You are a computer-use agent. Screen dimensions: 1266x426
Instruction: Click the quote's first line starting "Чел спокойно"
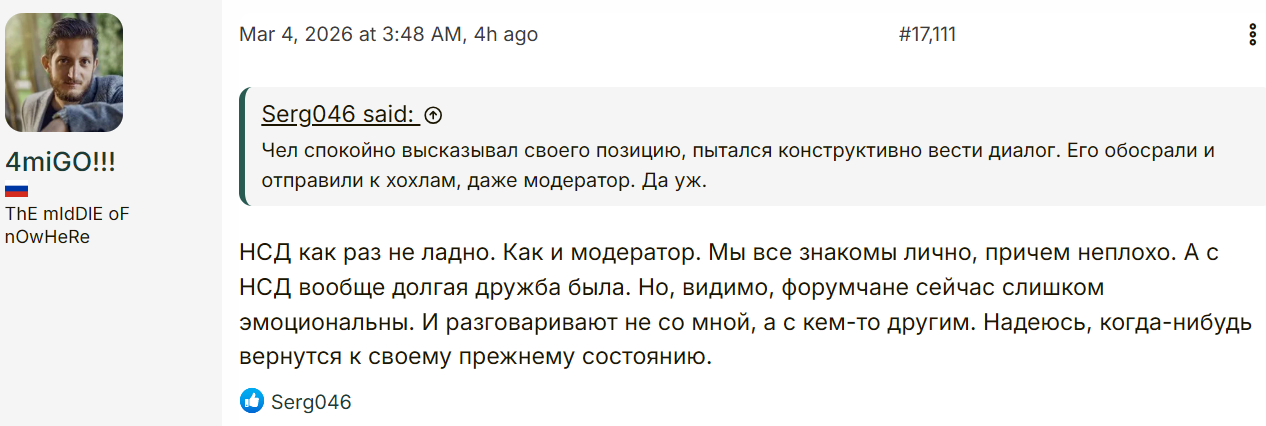click(738, 151)
